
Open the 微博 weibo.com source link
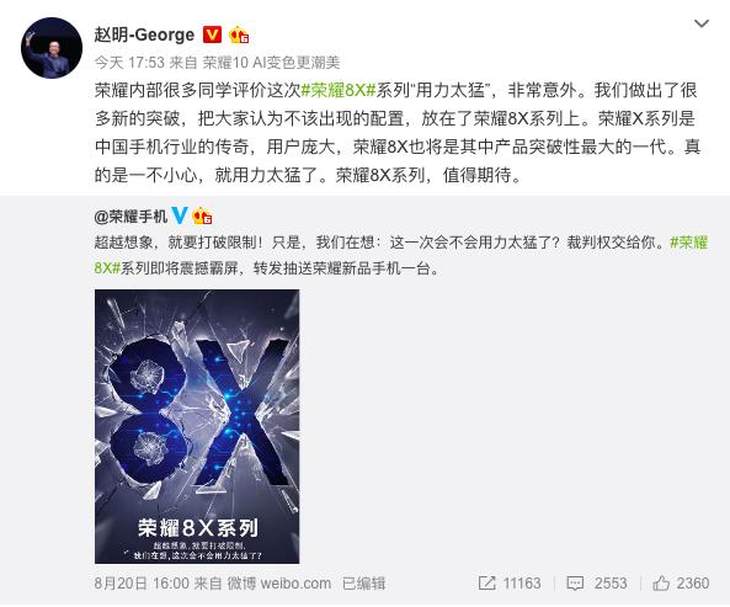[279, 583]
